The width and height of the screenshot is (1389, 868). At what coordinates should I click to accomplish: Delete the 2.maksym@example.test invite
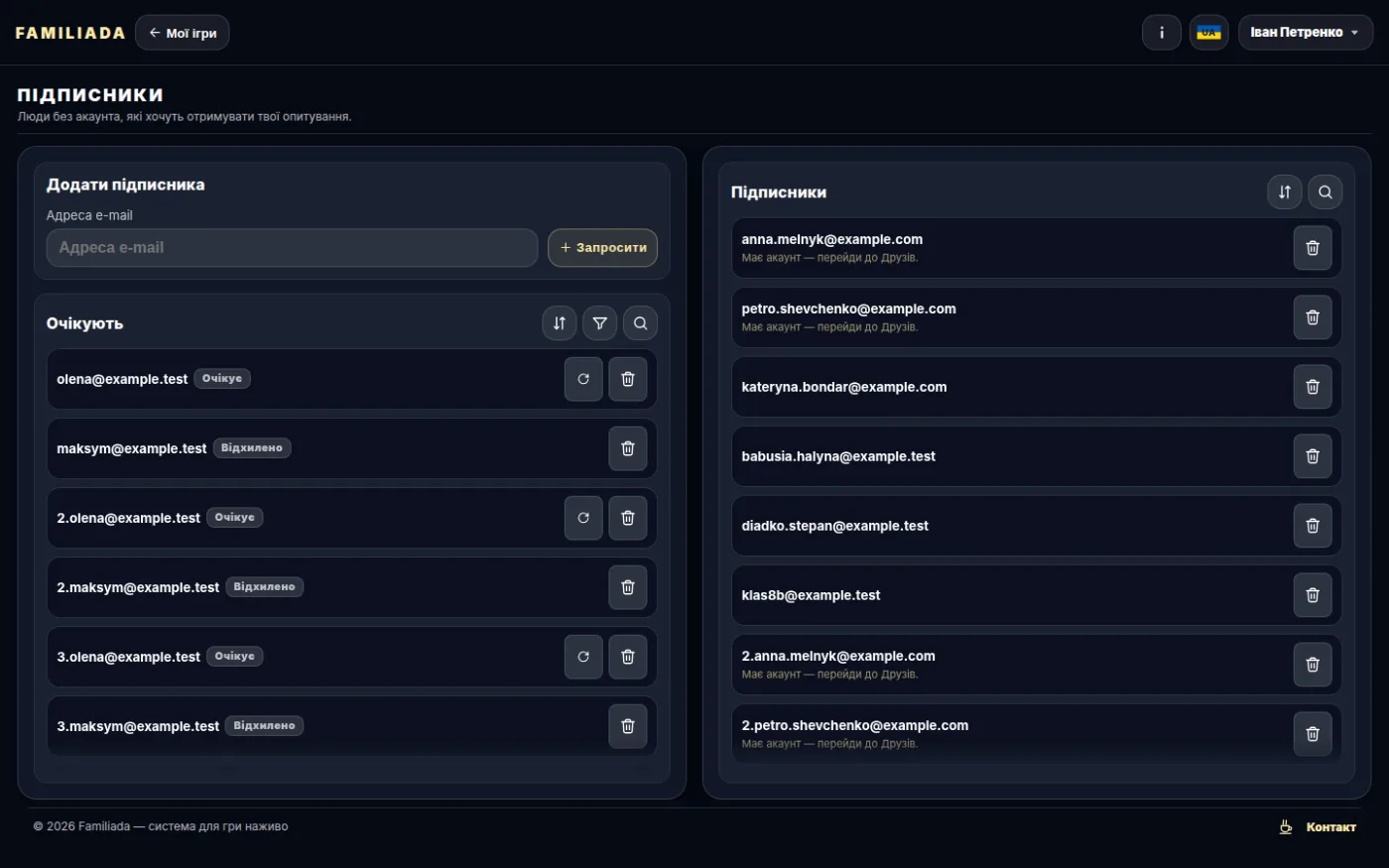point(628,587)
